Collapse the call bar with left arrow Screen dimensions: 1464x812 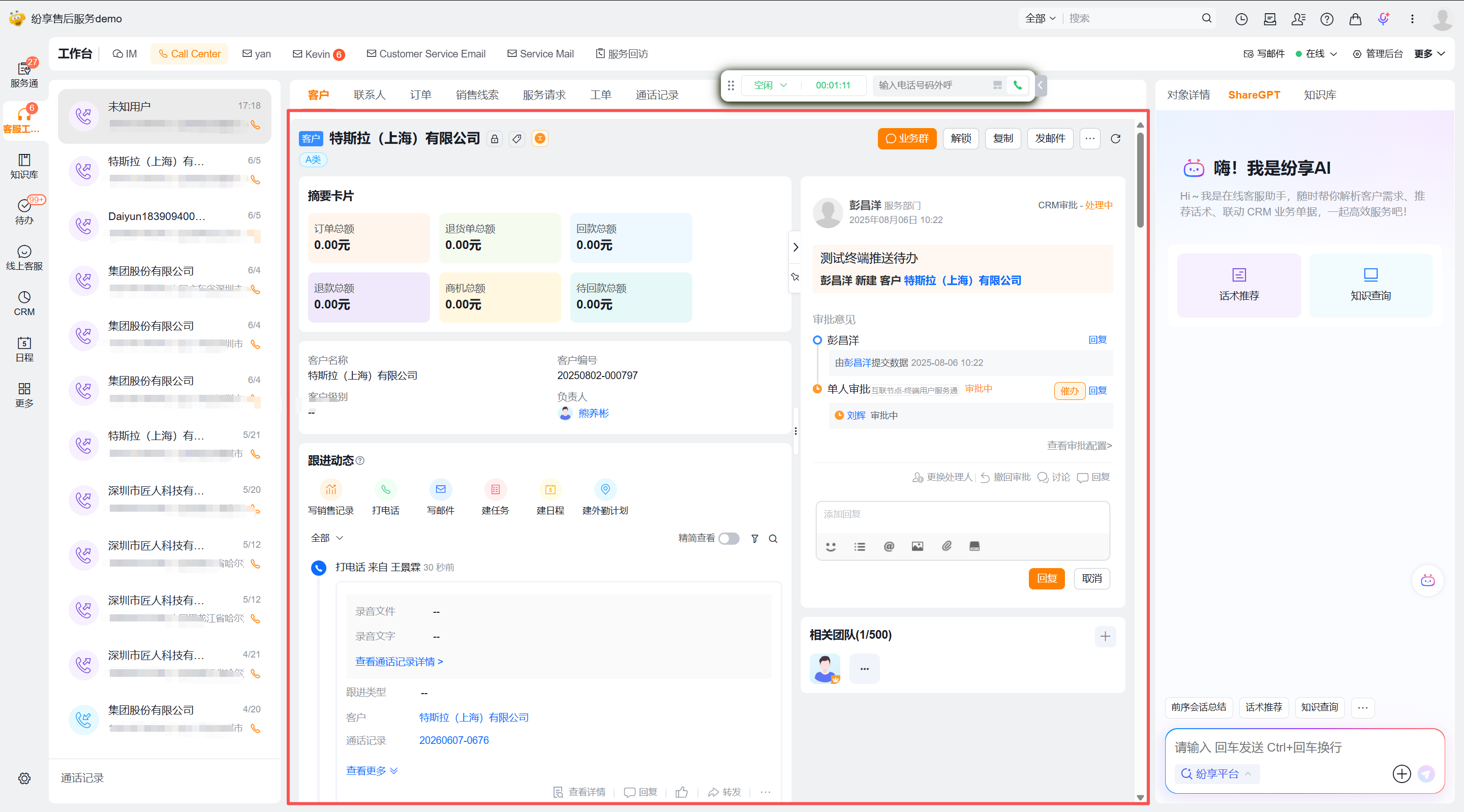[x=1040, y=85]
